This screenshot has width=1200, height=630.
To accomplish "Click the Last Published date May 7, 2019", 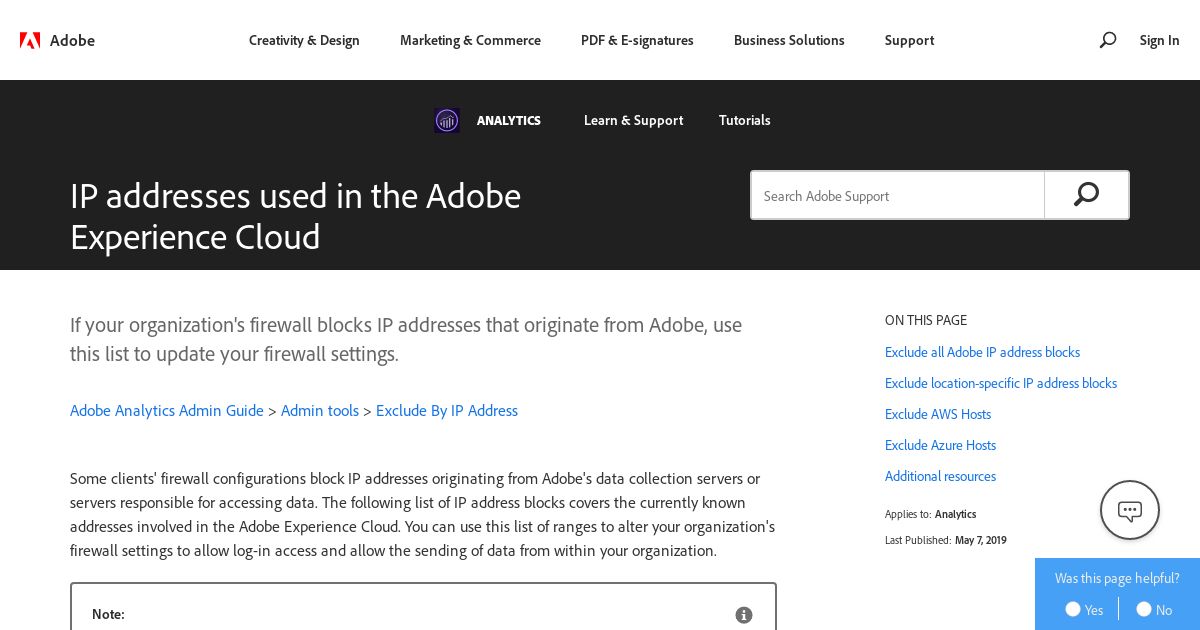I will [981, 540].
